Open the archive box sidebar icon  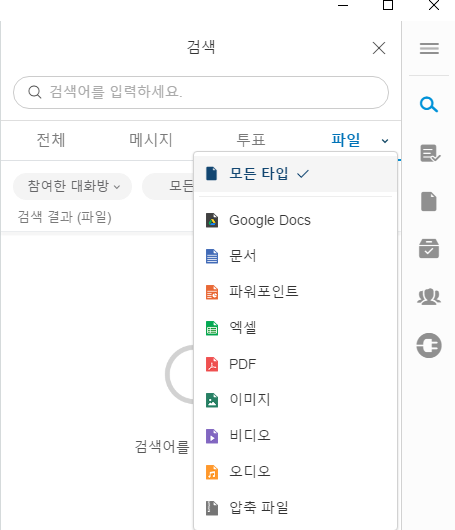tap(429, 248)
